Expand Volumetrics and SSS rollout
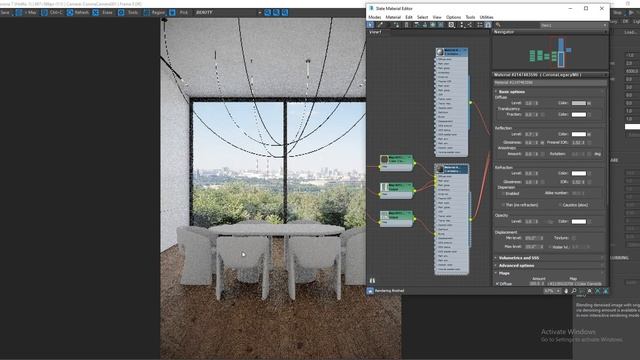The image size is (640, 360). pyautogui.click(x=549, y=258)
